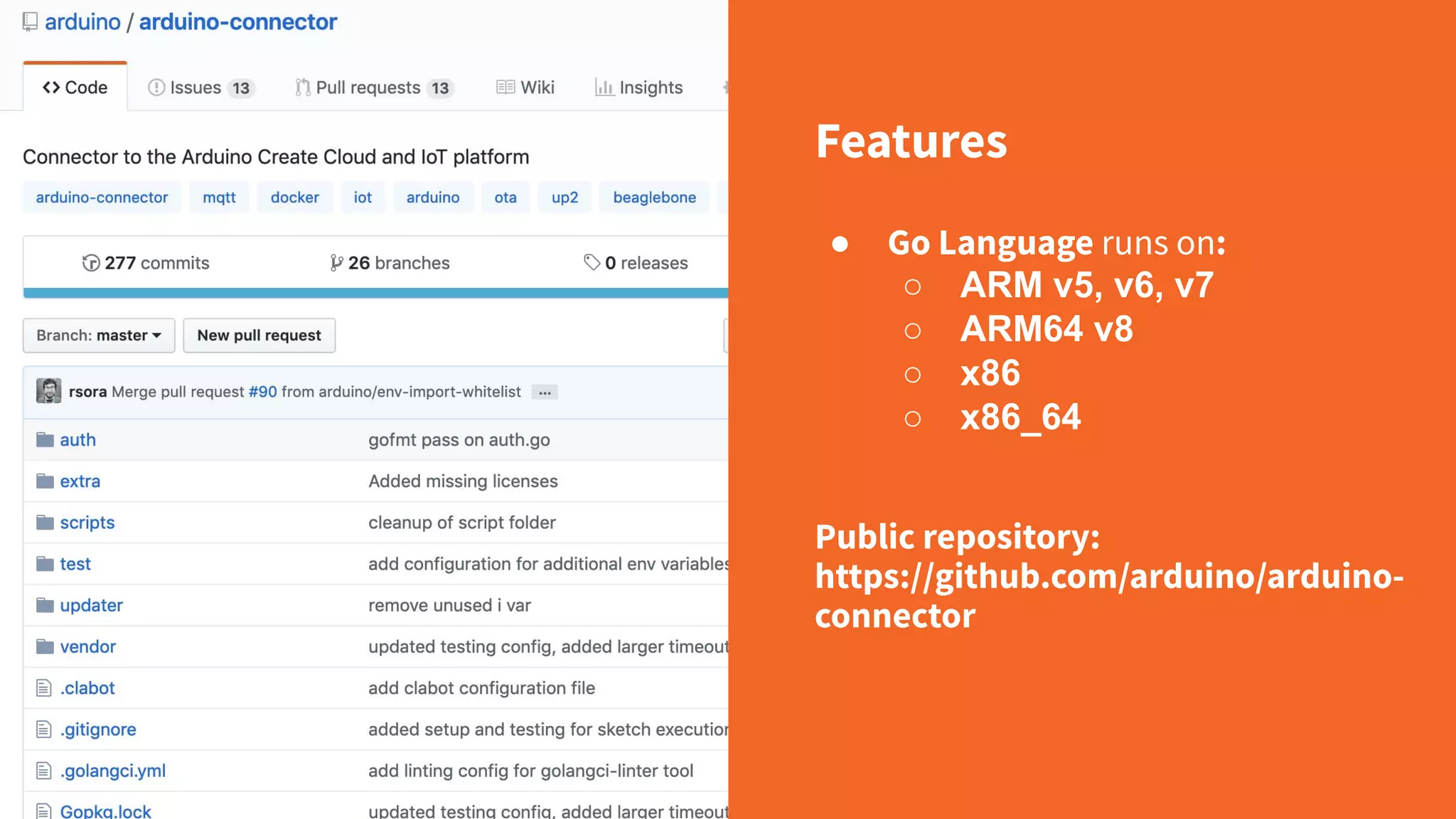Open the Pull requests tab
The height and width of the screenshot is (819, 1456).
(374, 87)
